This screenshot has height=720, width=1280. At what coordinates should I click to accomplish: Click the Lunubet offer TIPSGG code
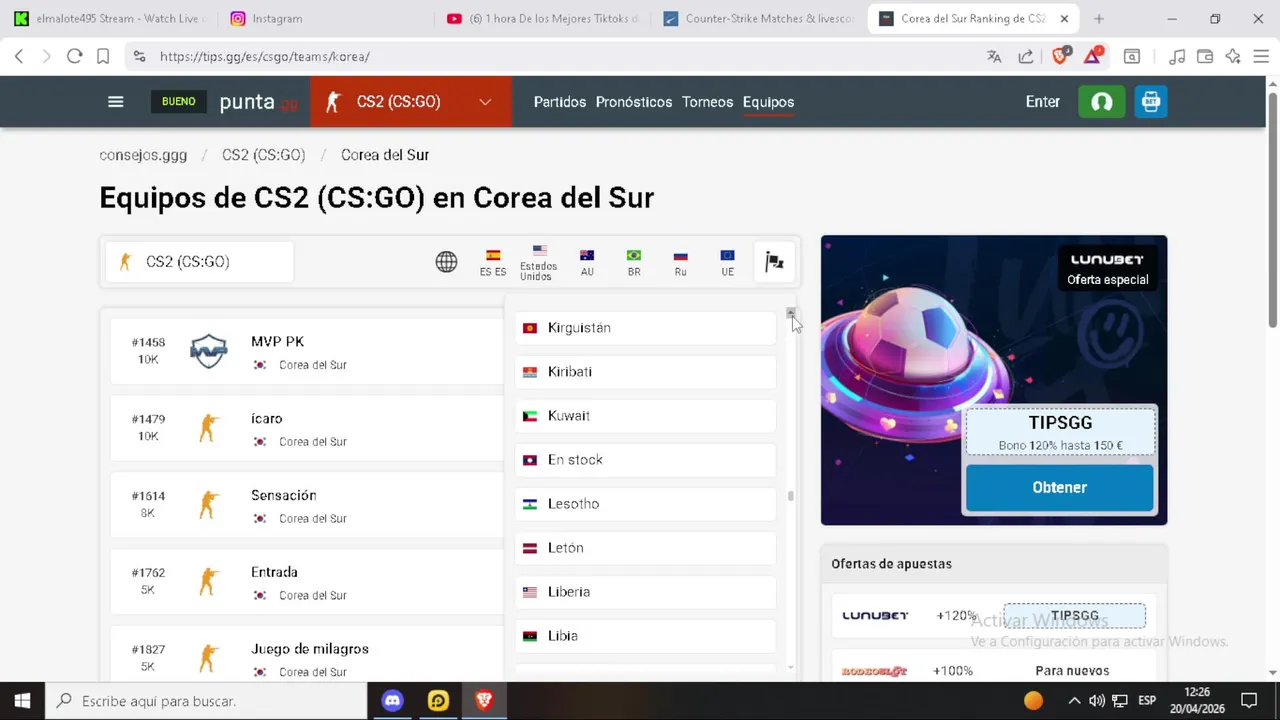1074,616
